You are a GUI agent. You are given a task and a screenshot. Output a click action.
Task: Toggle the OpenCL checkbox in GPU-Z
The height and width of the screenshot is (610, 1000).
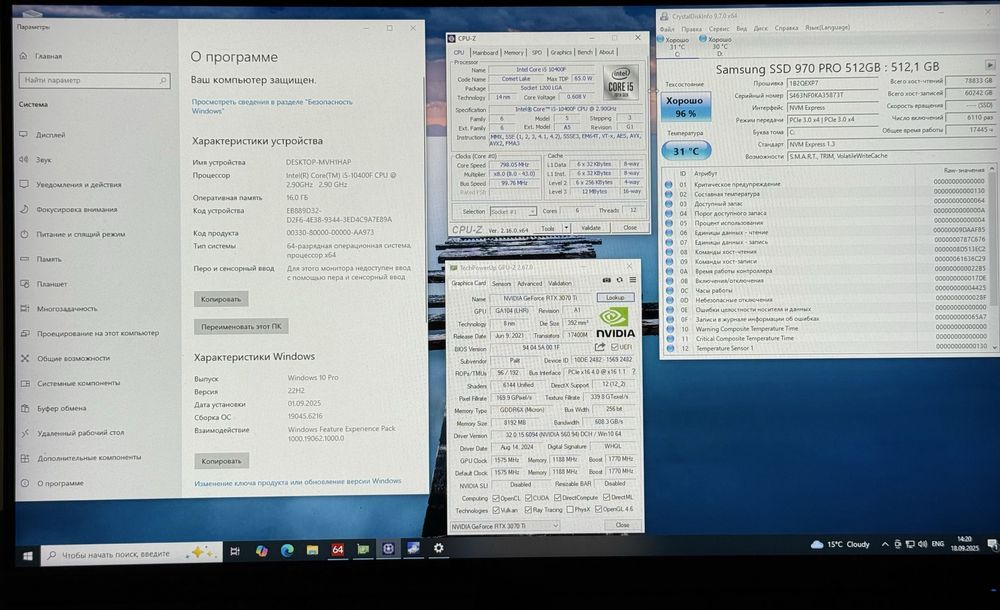[x=496, y=498]
